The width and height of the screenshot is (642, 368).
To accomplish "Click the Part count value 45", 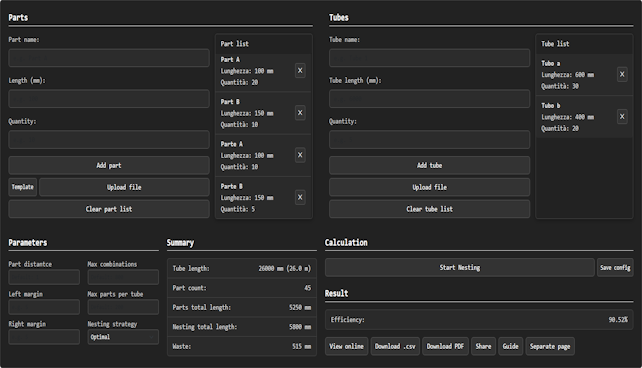I will pos(307,288).
